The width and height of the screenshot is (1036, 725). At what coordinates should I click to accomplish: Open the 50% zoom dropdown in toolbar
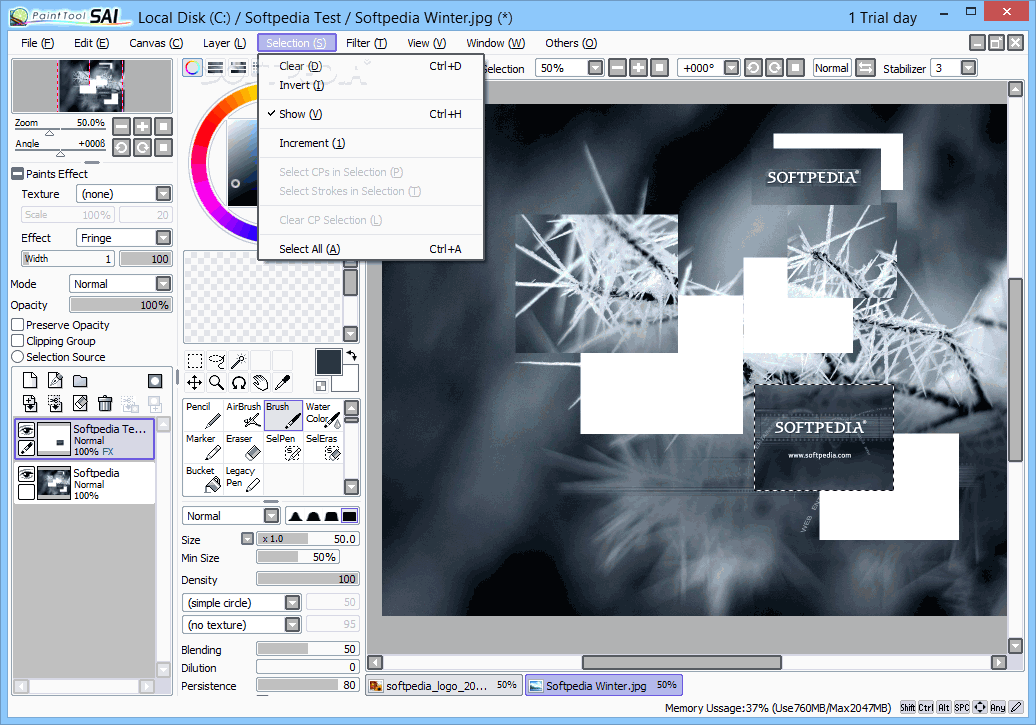(x=595, y=68)
